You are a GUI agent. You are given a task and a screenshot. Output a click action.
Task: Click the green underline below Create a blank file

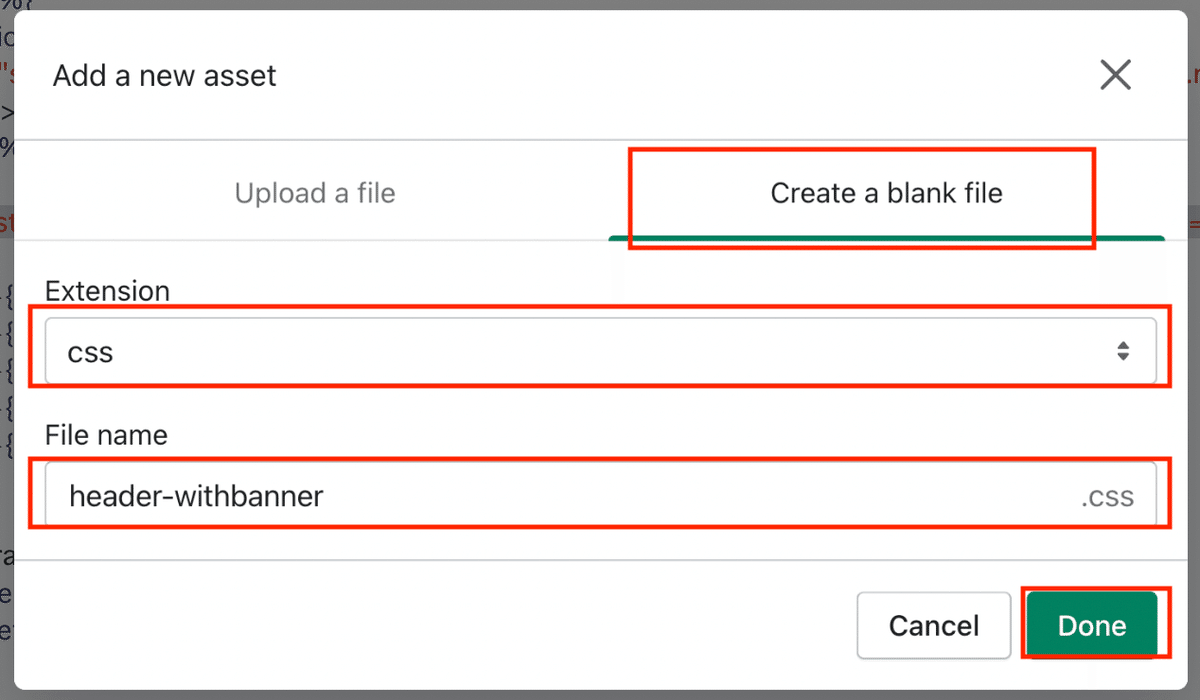click(886, 238)
